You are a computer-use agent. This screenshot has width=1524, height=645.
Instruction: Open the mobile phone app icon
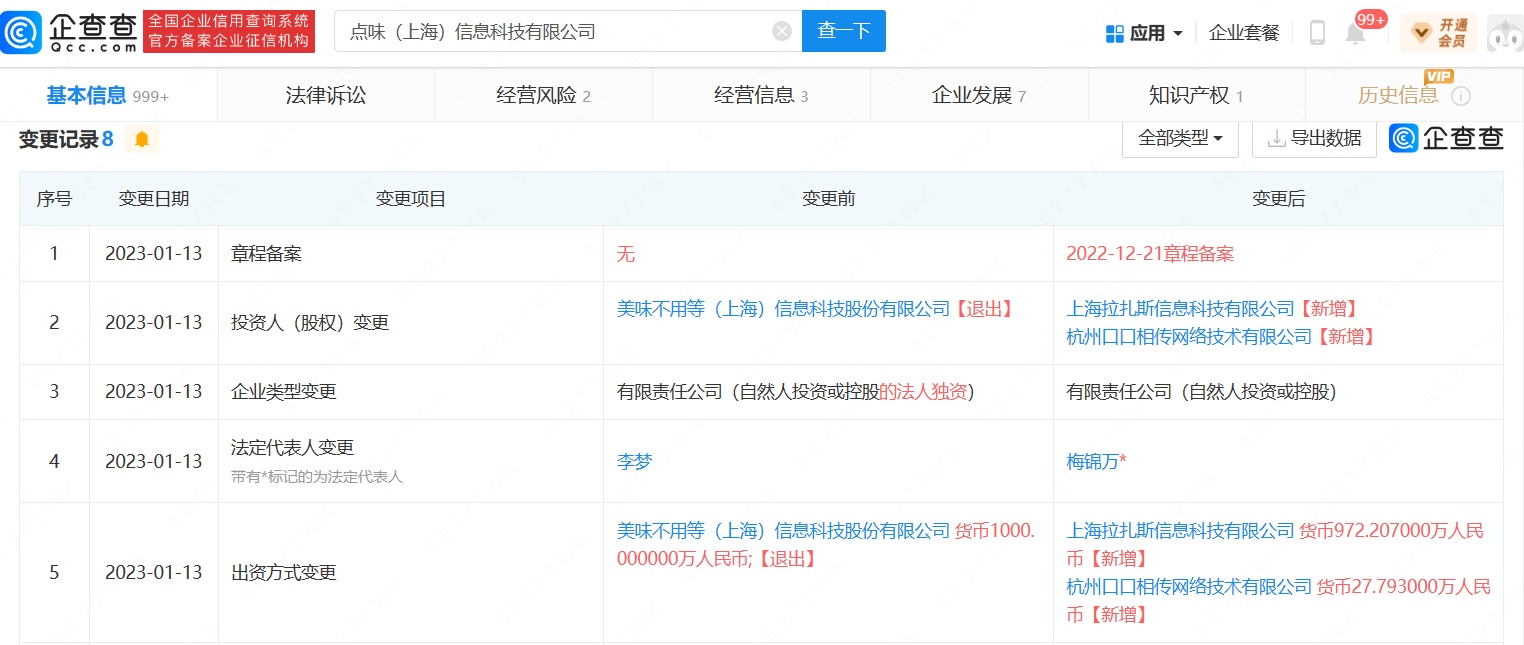click(x=1317, y=33)
